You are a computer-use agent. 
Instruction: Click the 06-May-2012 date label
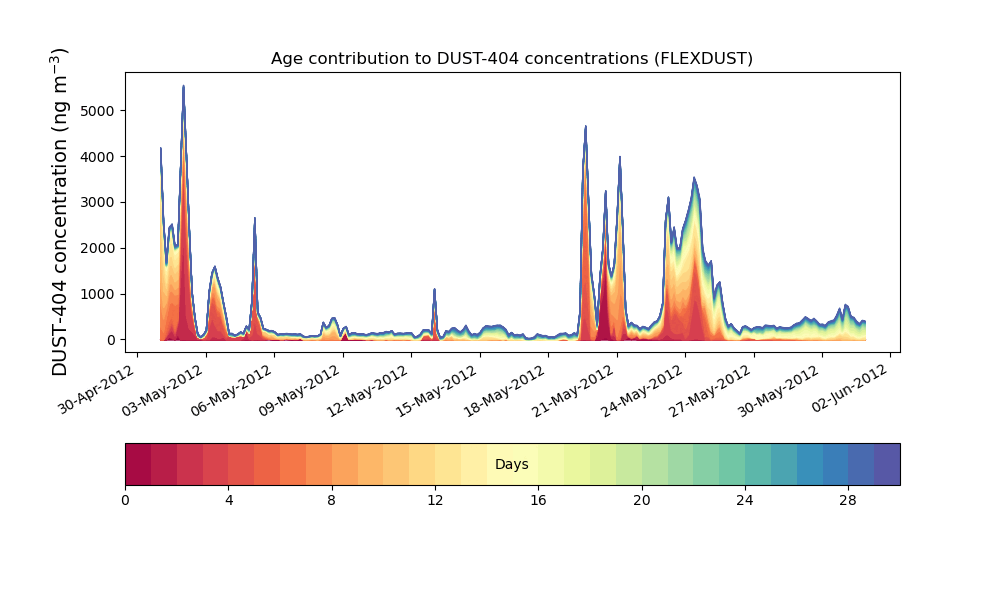coord(233,390)
